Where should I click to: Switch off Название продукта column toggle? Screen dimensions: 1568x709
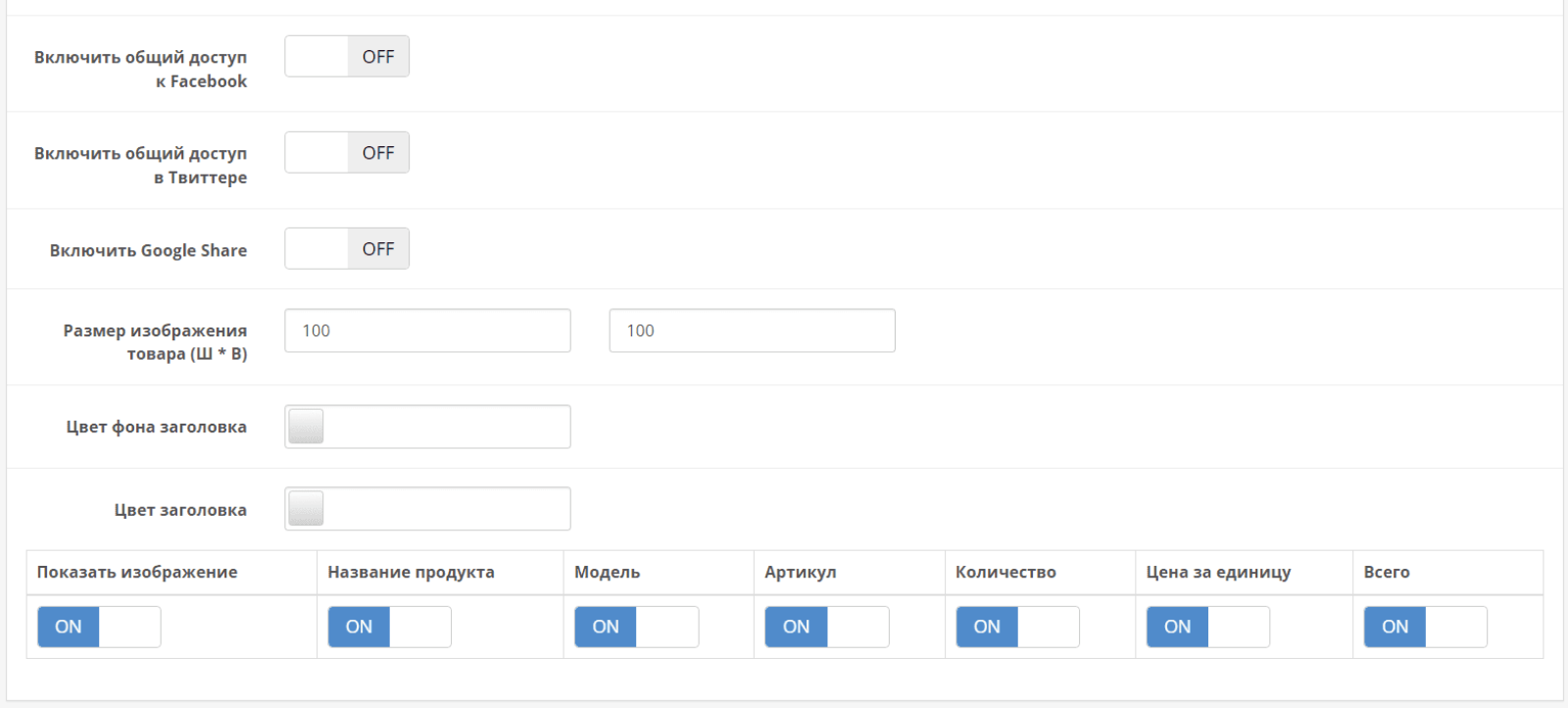tap(390, 627)
